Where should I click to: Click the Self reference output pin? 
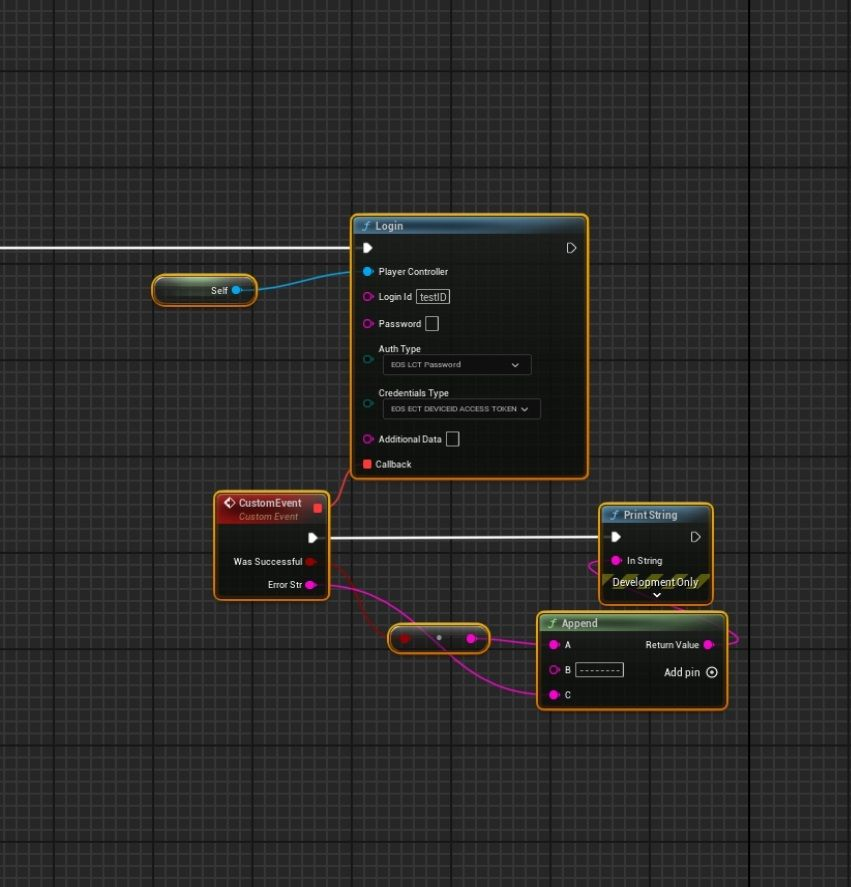pyautogui.click(x=237, y=291)
